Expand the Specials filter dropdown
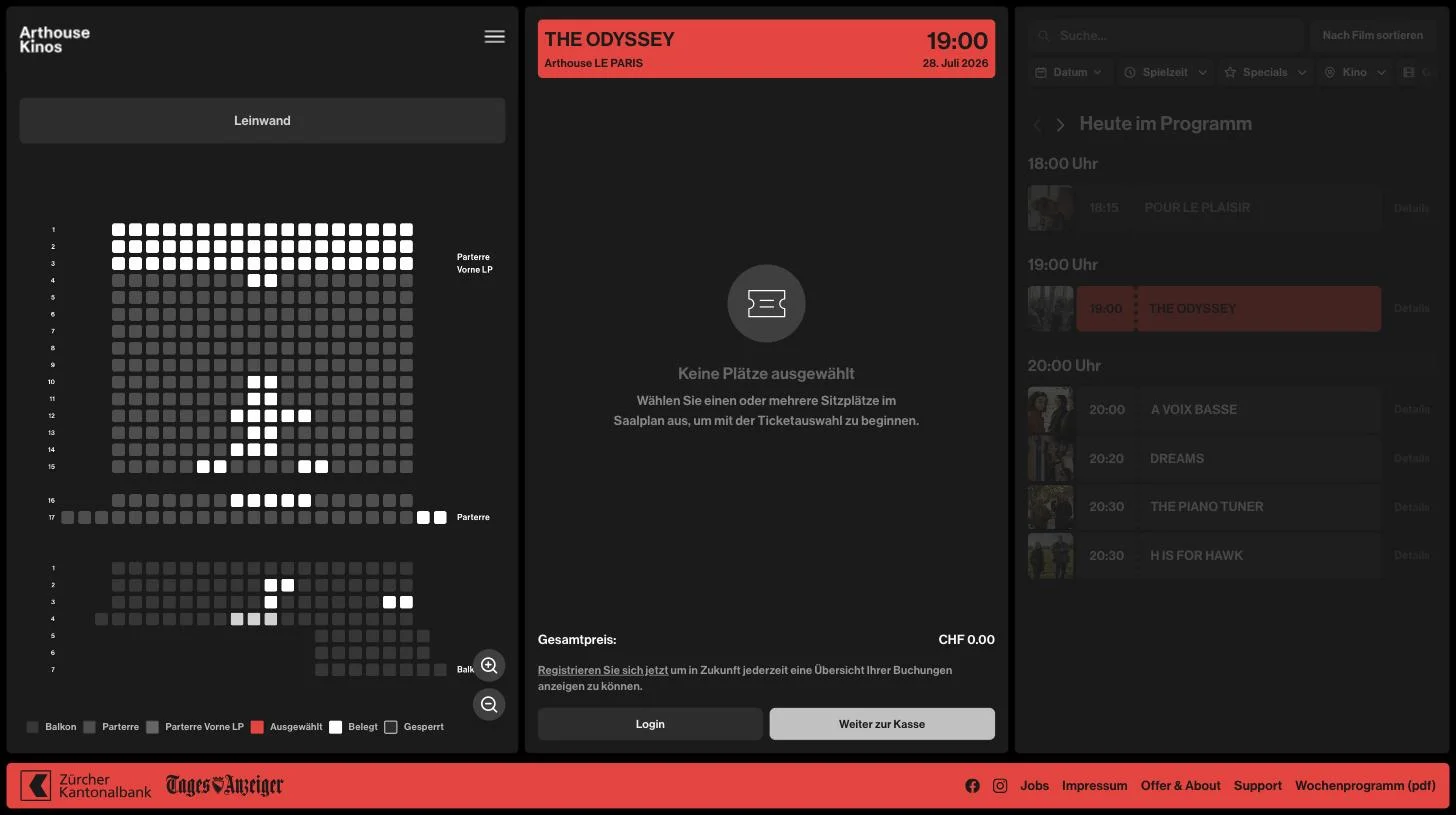The width and height of the screenshot is (1456, 815). pos(1265,72)
